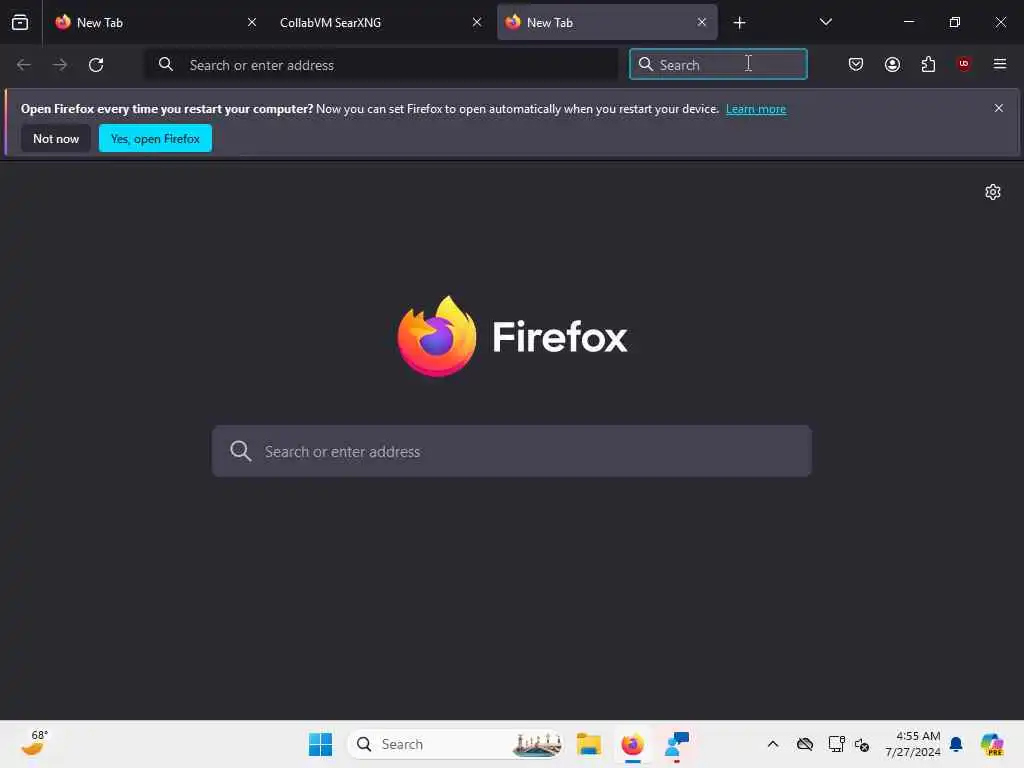Go forward one page
The width and height of the screenshot is (1024, 768).
tap(60, 65)
